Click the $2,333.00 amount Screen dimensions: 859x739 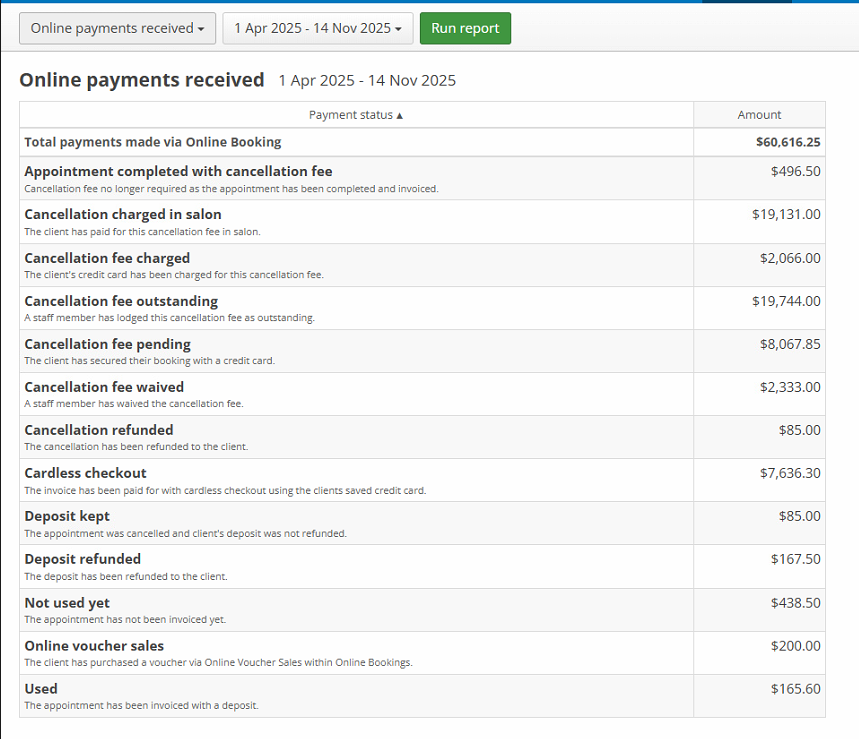(x=790, y=387)
